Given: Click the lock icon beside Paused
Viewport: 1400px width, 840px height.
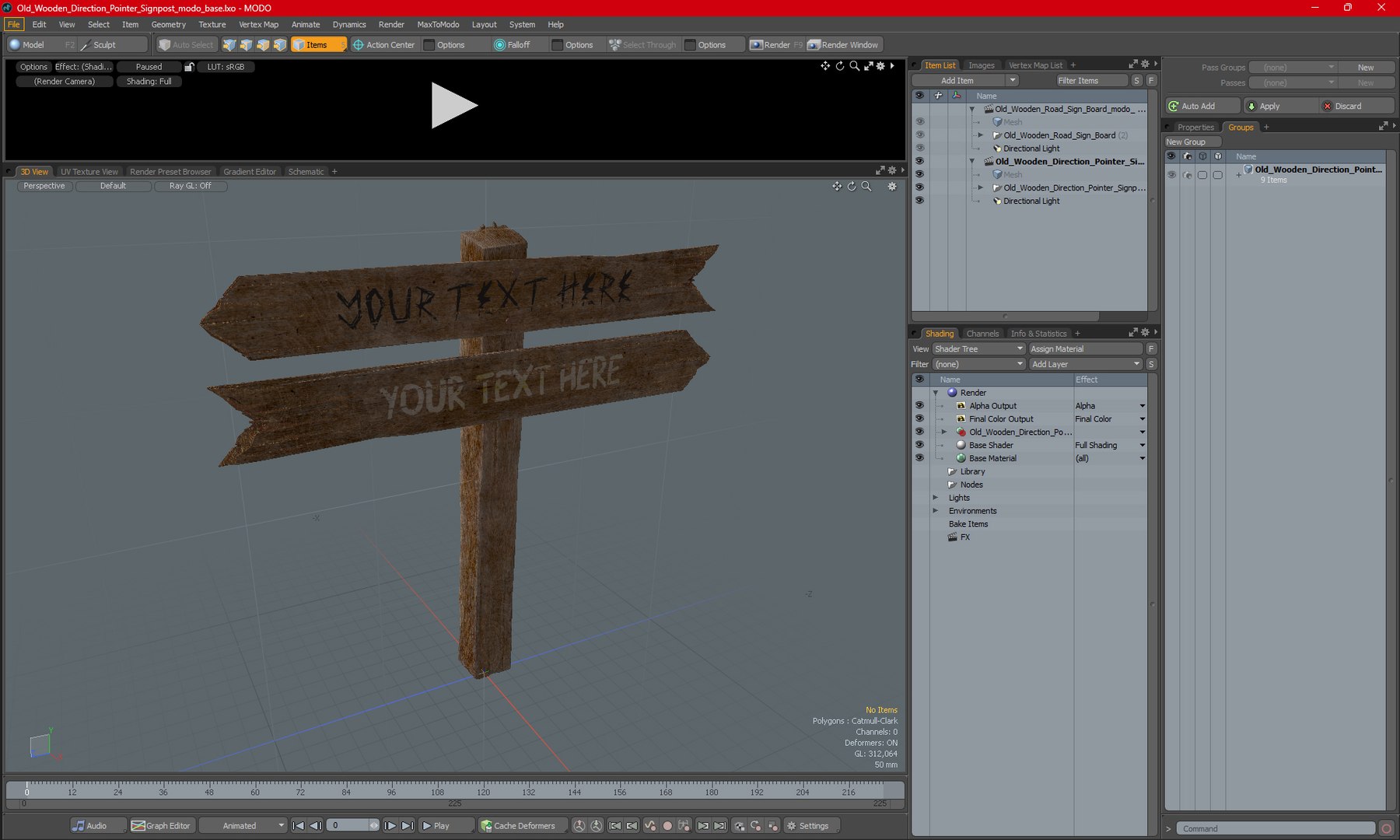Looking at the screenshot, I should click(x=189, y=67).
